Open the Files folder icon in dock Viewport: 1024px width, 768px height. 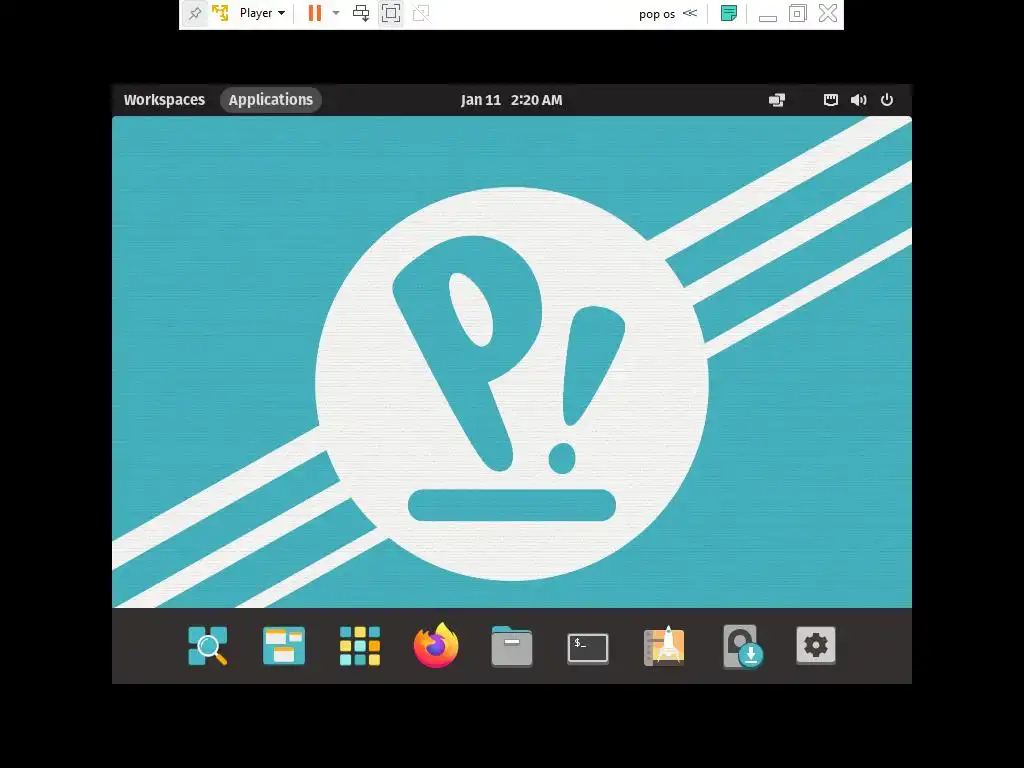click(x=512, y=646)
